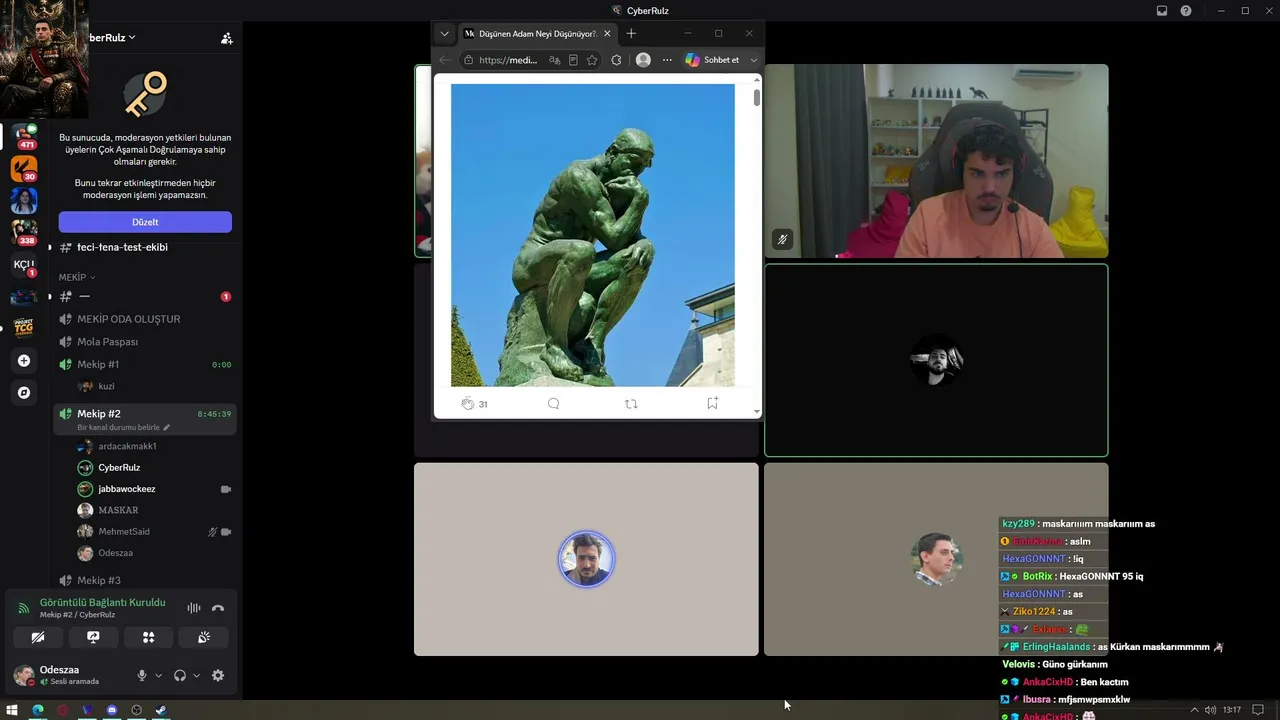Open the Odeszaa user profile panel
Viewport: 1280px width, 720px height.
68,675
